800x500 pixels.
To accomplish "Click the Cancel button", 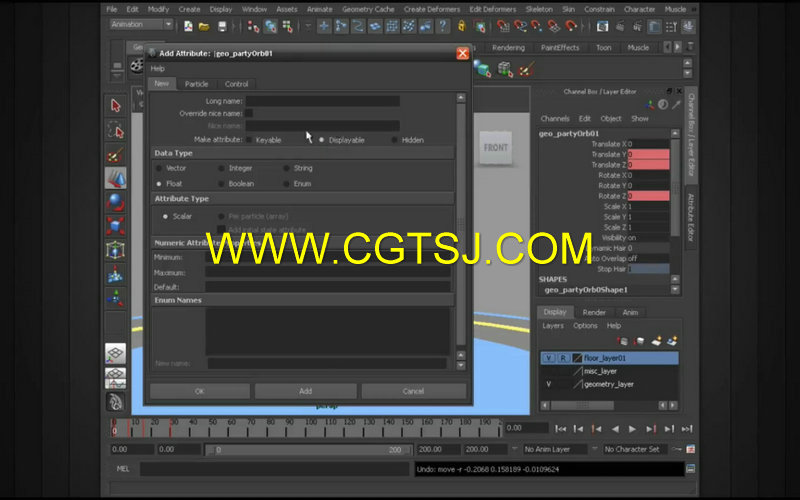I will point(413,391).
